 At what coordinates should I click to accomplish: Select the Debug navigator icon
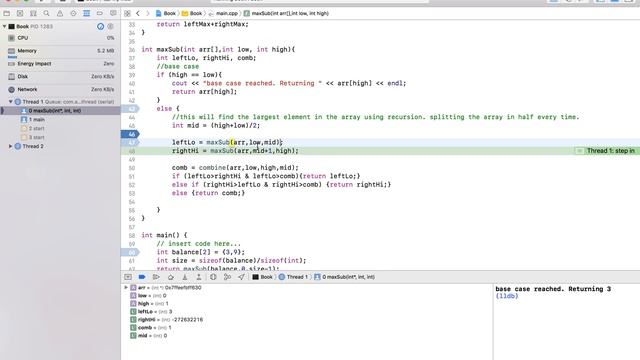pos(87,13)
